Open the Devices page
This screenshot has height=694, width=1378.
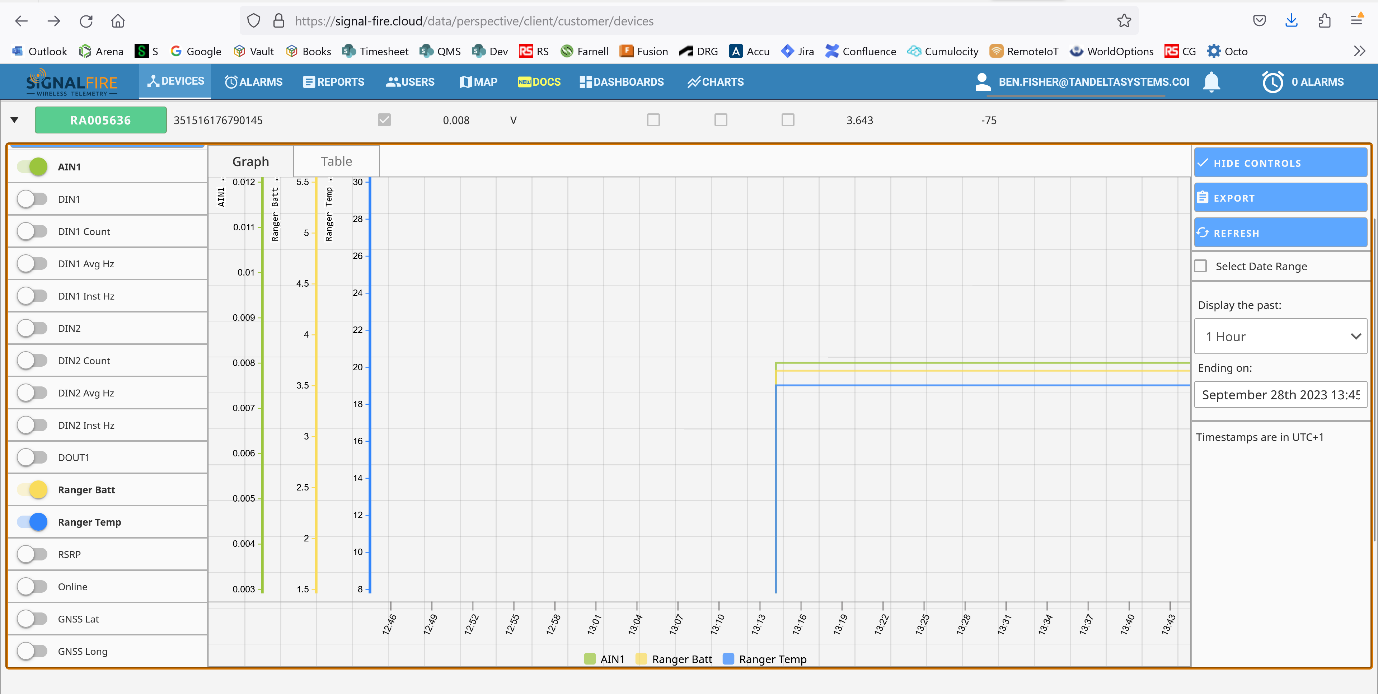click(175, 82)
